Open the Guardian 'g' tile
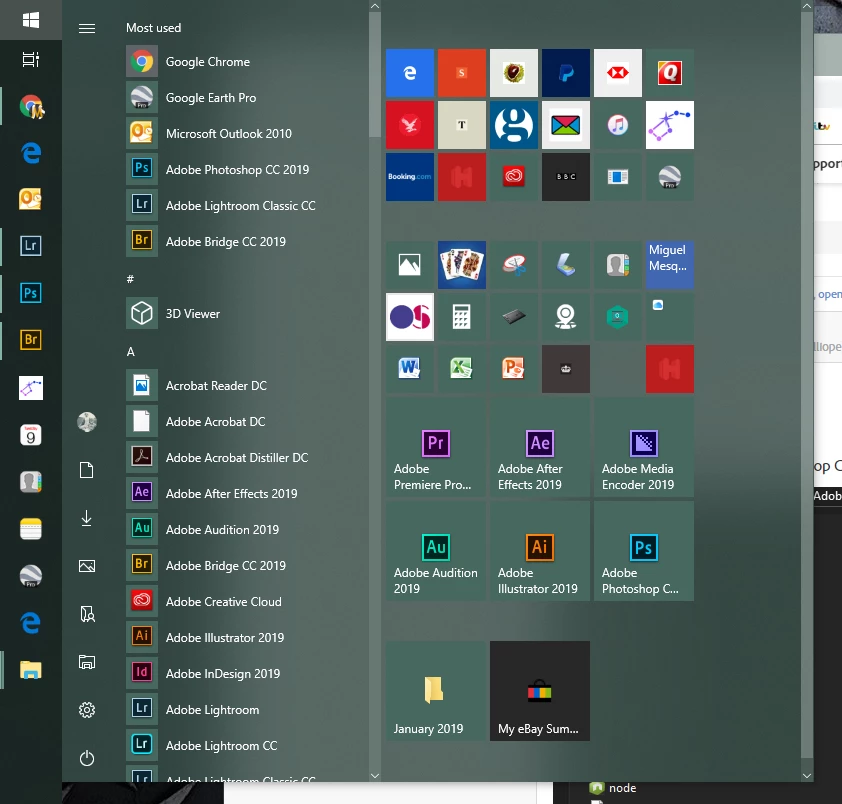842x804 pixels. pos(514,125)
